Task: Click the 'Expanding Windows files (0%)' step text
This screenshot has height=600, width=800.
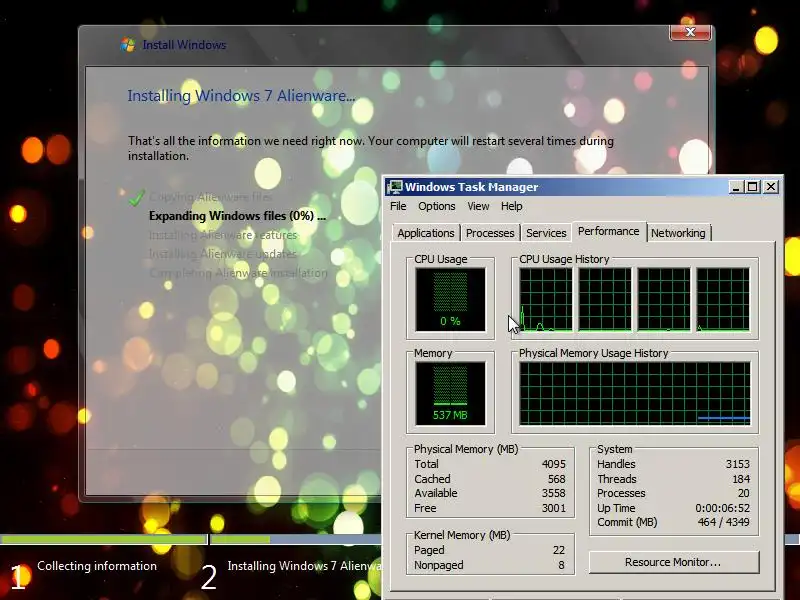Action: 237,216
